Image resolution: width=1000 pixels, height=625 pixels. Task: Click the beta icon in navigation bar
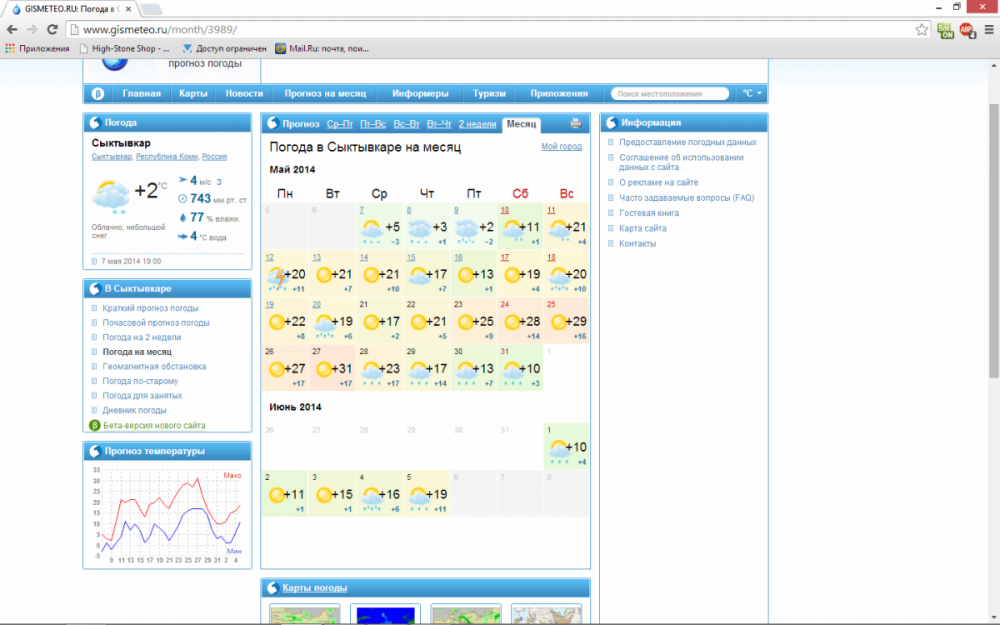tap(98, 94)
